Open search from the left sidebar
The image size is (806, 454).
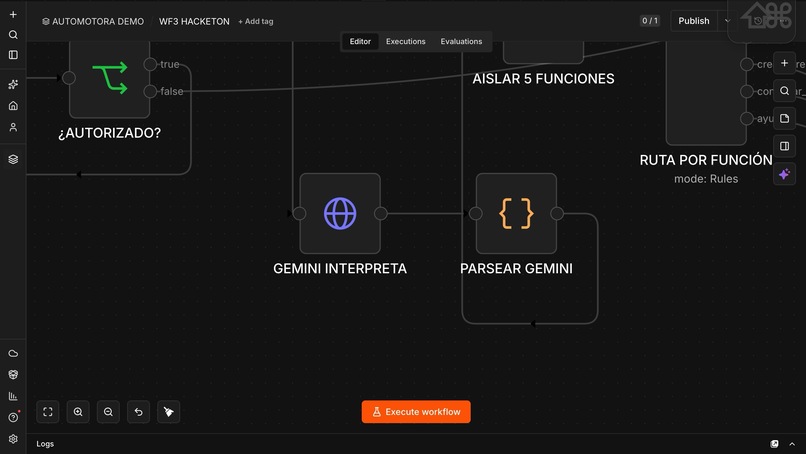pos(13,34)
